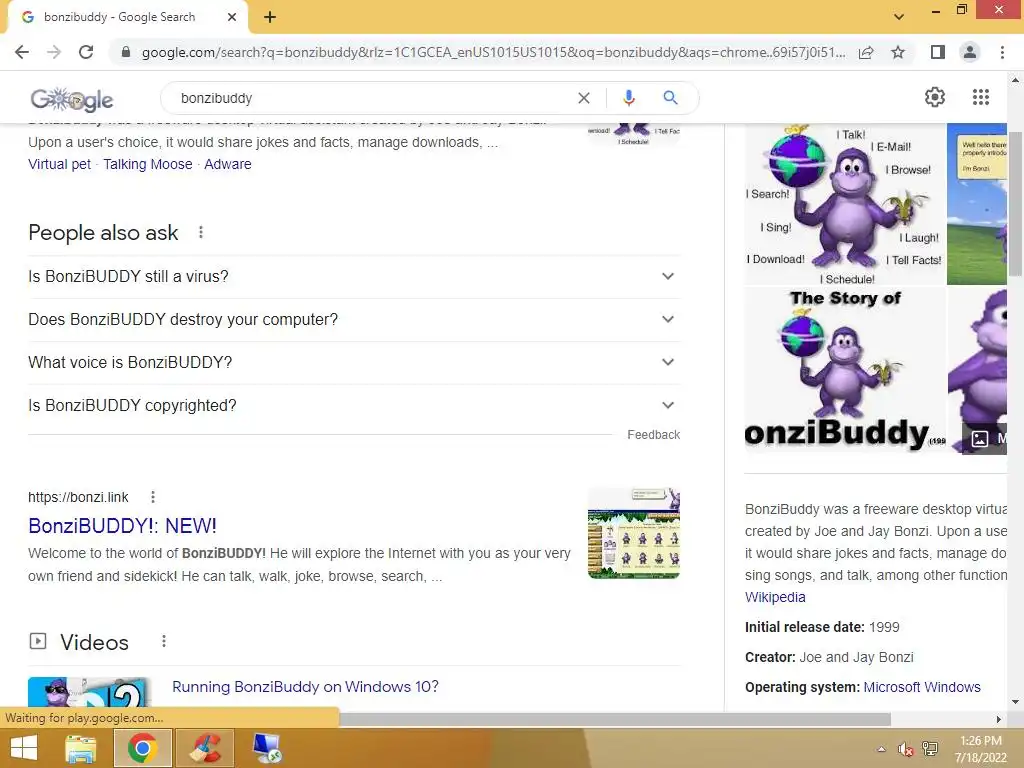The height and width of the screenshot is (768, 1024).
Task: Open Google quick settings gear
Action: point(935,97)
